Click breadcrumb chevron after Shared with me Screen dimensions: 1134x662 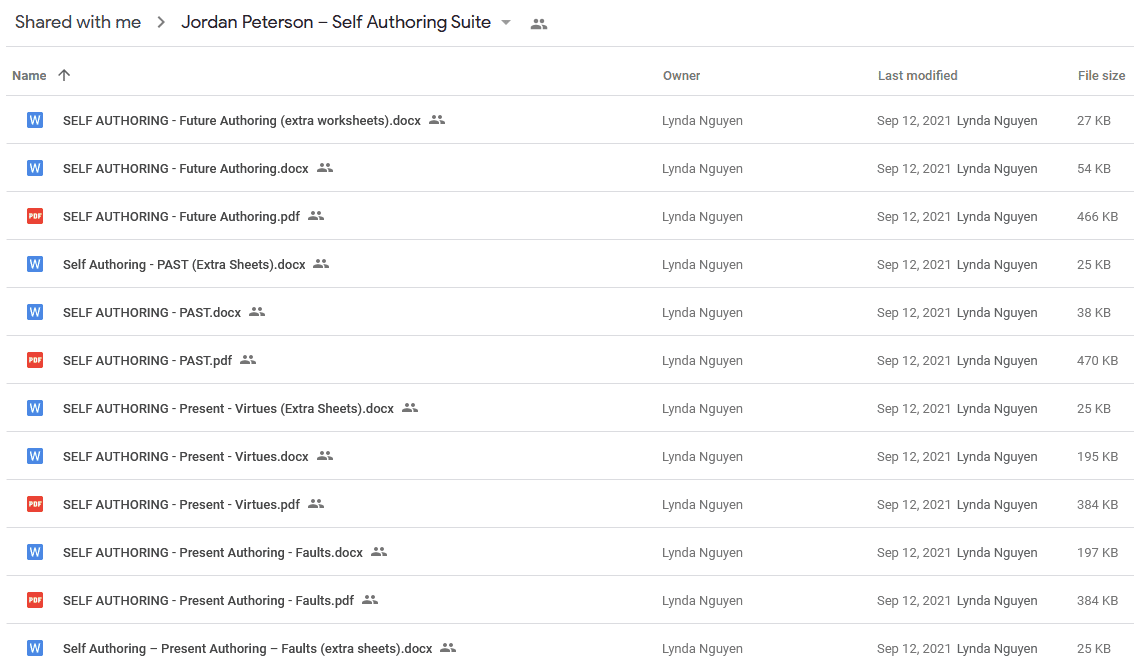pyautogui.click(x=161, y=22)
